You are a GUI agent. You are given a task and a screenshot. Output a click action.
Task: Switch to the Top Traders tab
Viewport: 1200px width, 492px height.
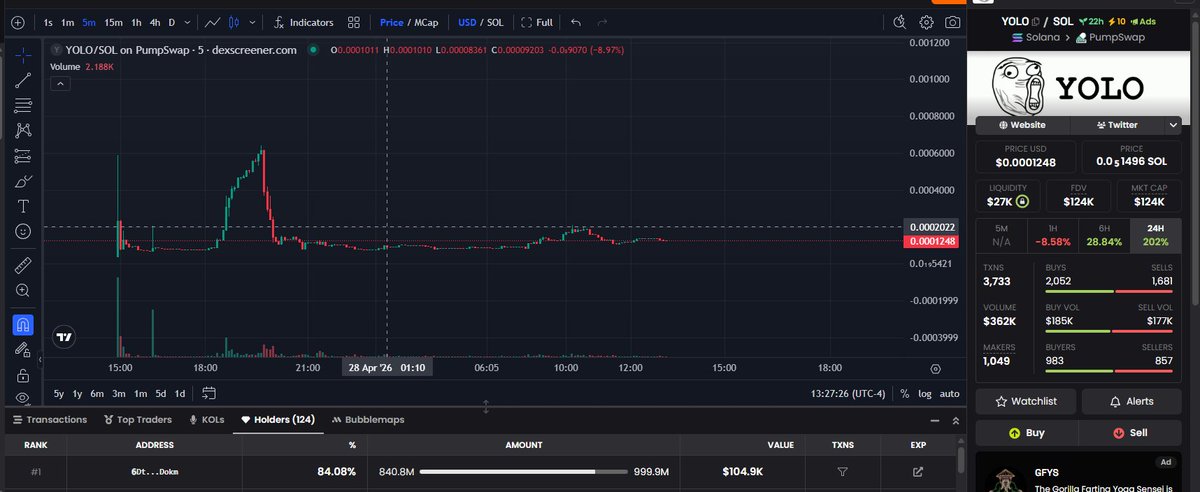click(137, 420)
